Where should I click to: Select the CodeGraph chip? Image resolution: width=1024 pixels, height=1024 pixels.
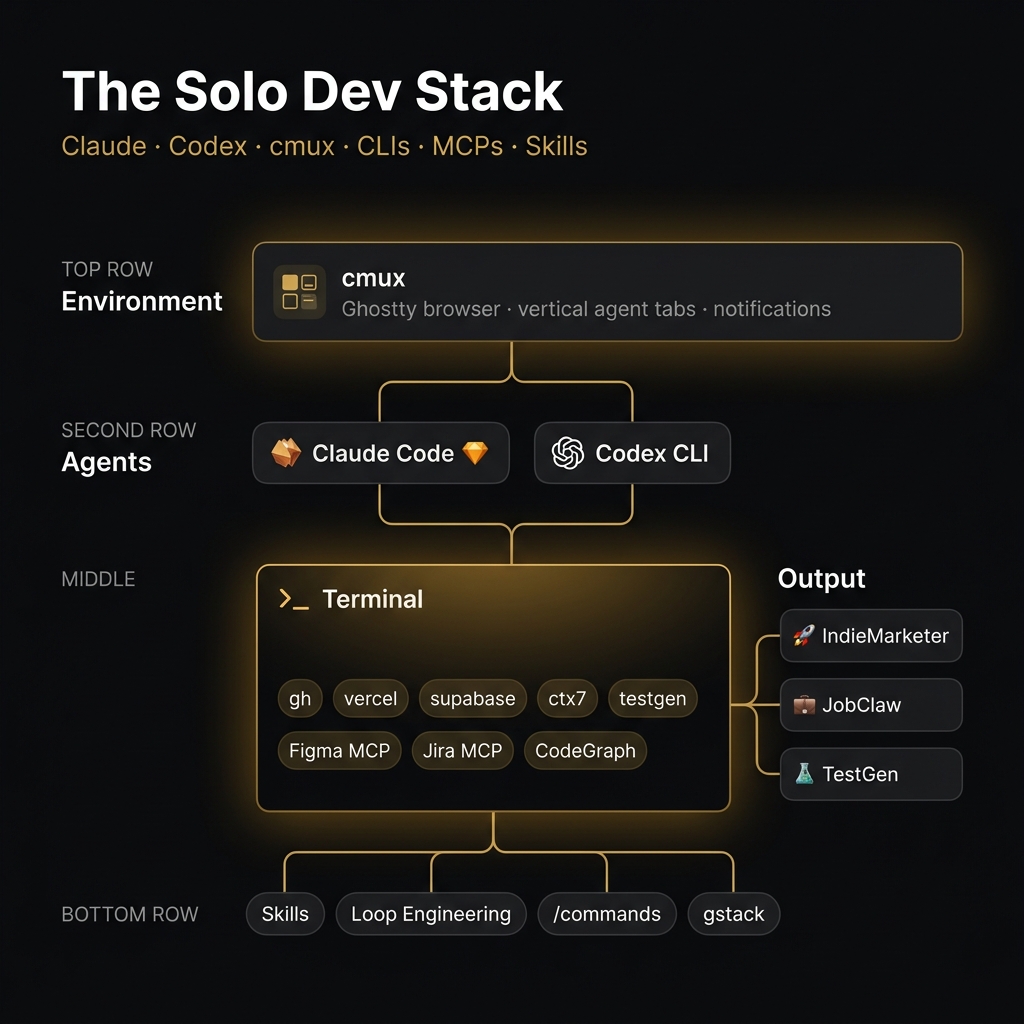tap(585, 750)
